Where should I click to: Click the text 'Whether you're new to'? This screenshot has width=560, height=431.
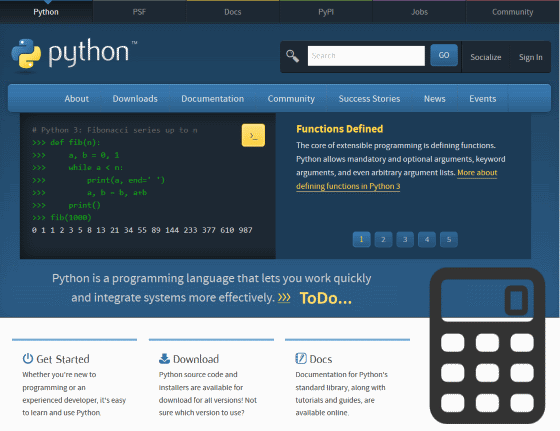click(x=59, y=375)
